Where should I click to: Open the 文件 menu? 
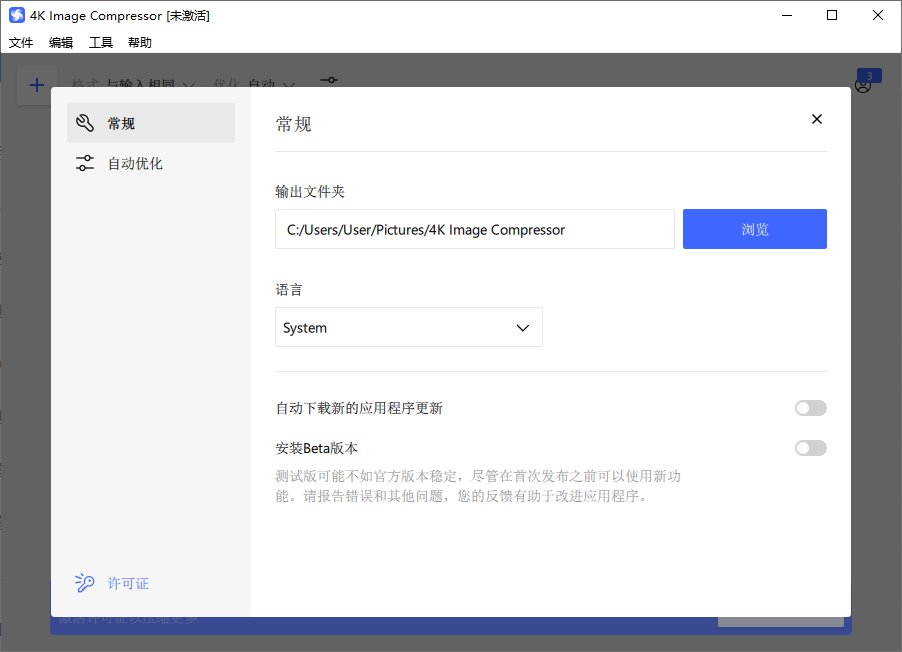(x=21, y=43)
